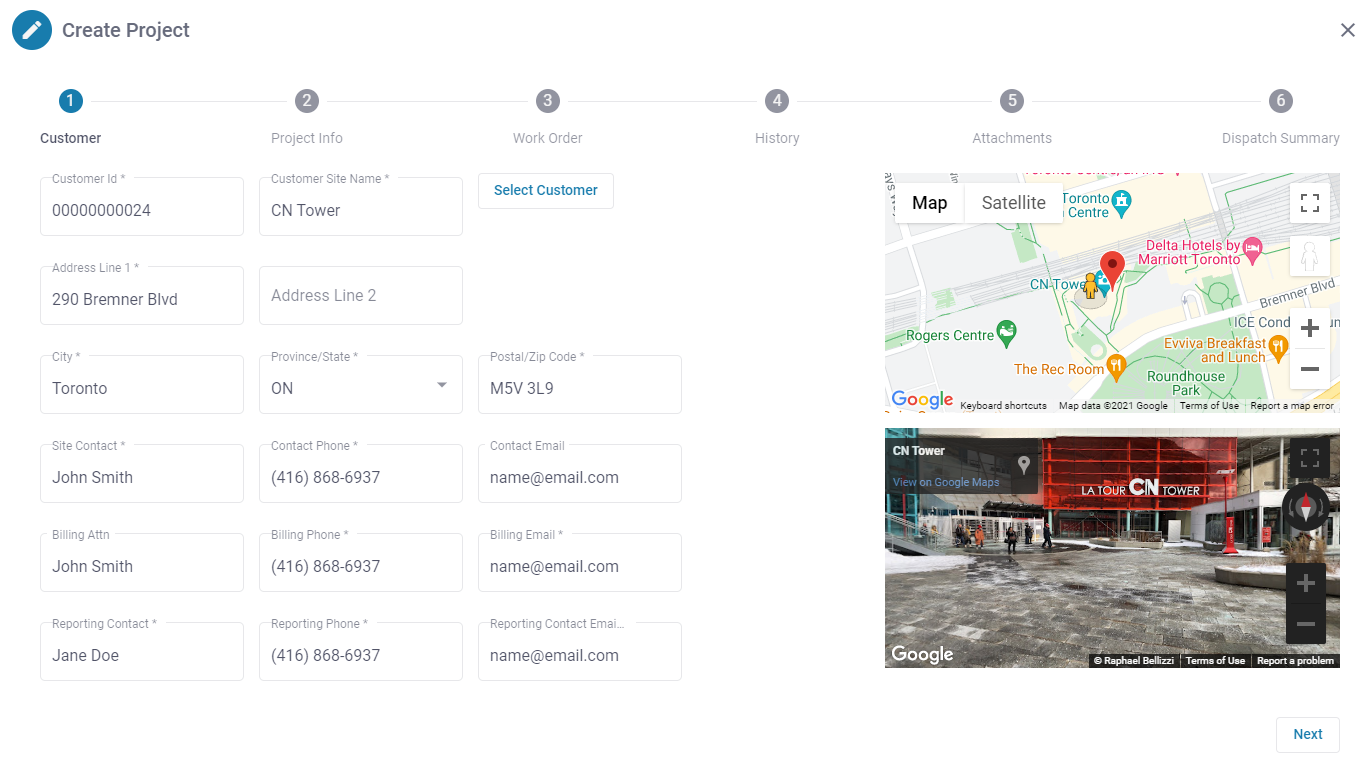Click the Address Line 1 field

tap(142, 296)
